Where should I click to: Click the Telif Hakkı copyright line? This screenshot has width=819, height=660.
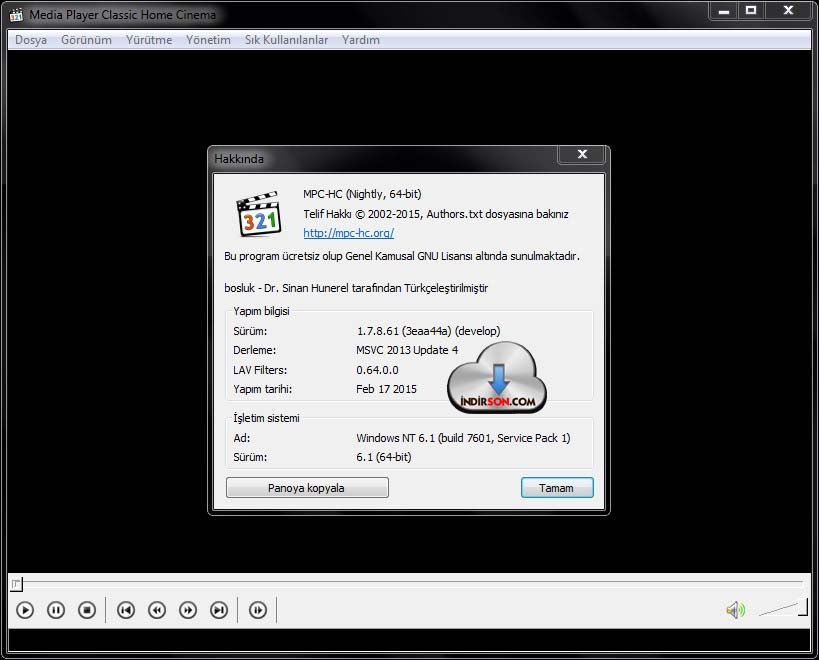coord(436,214)
